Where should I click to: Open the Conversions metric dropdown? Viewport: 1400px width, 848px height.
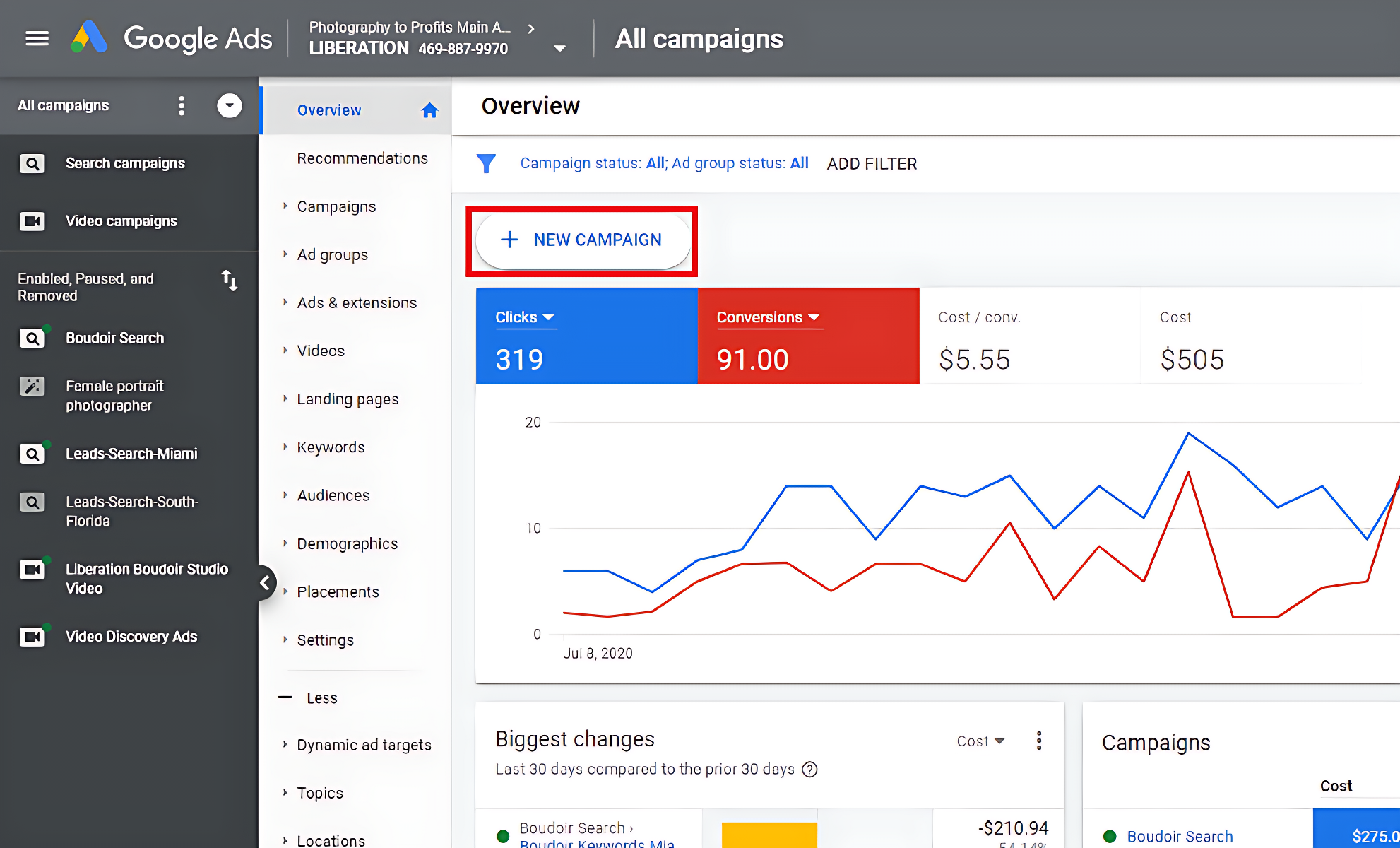click(769, 317)
